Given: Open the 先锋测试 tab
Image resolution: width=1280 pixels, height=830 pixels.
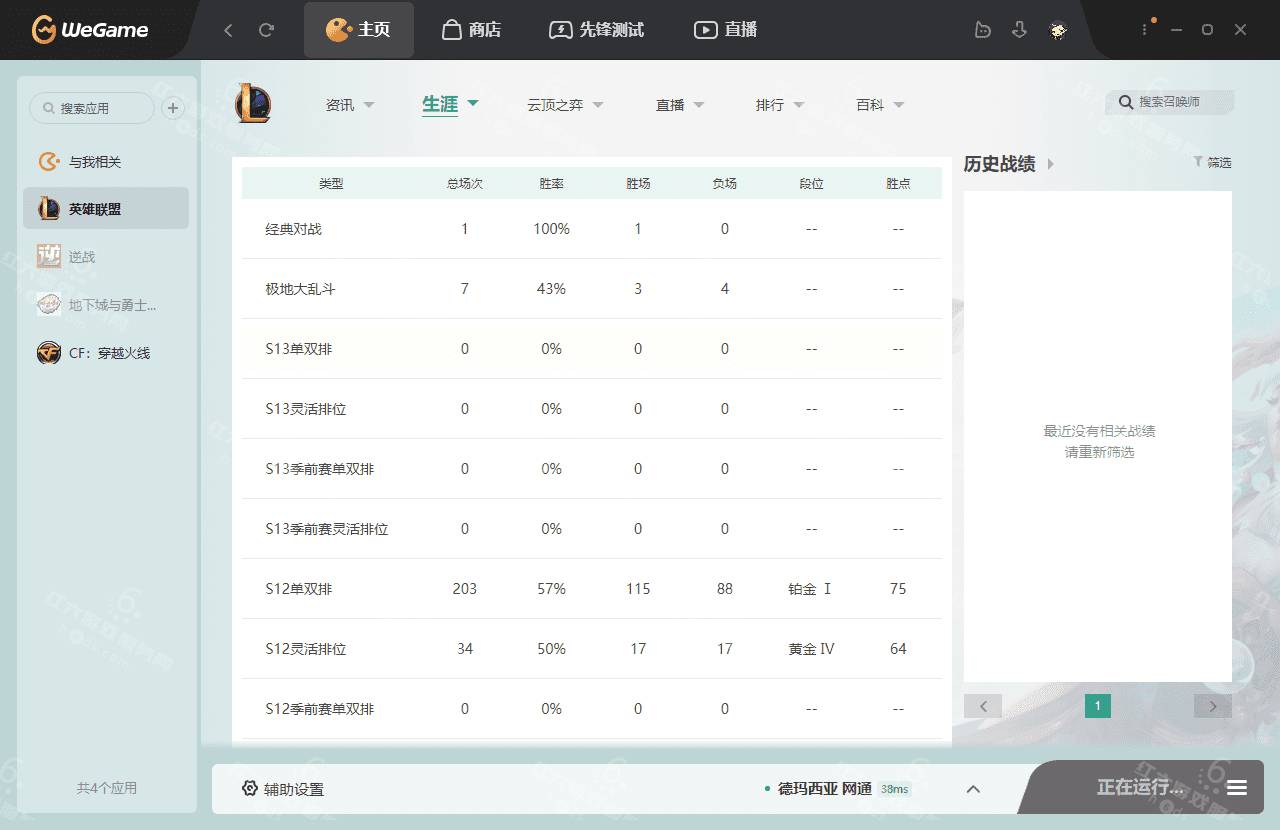Looking at the screenshot, I should click(597, 30).
